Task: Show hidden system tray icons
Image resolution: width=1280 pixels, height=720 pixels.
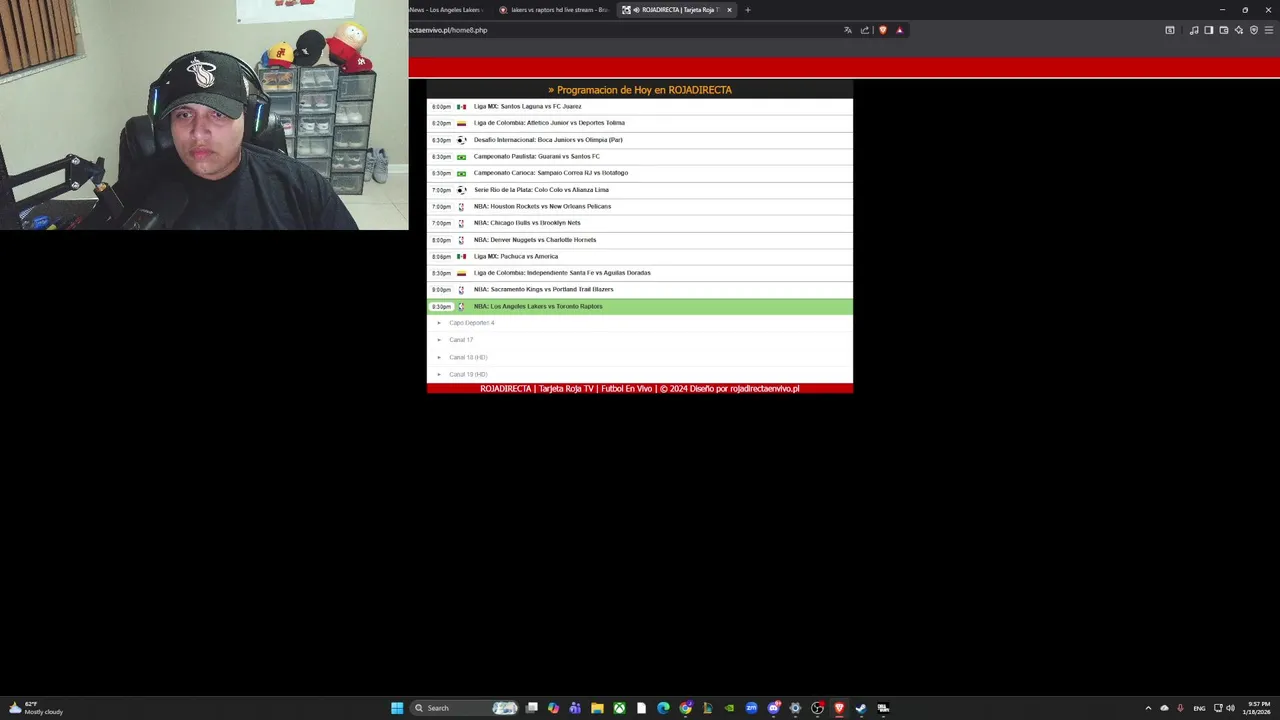Action: tap(1148, 708)
